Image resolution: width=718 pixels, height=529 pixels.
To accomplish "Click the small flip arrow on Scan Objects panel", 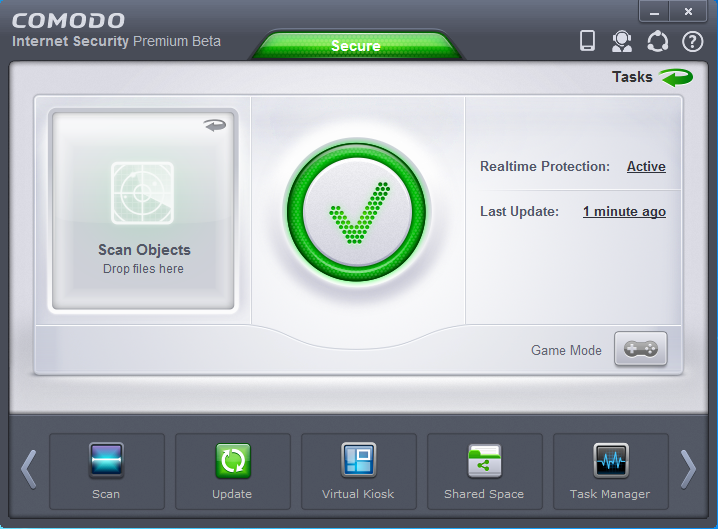I will [x=215, y=125].
